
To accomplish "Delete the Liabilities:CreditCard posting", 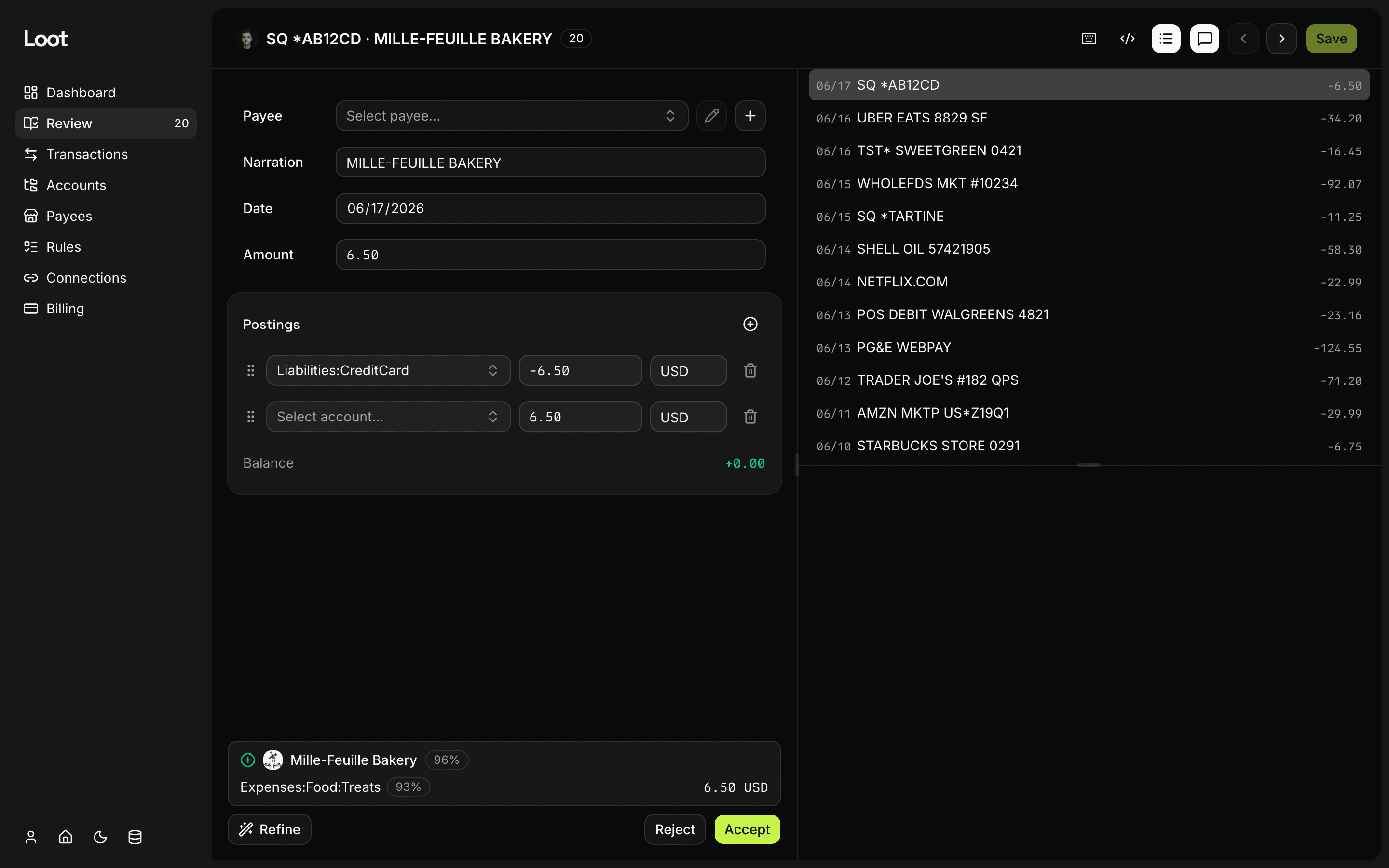I will [x=750, y=370].
